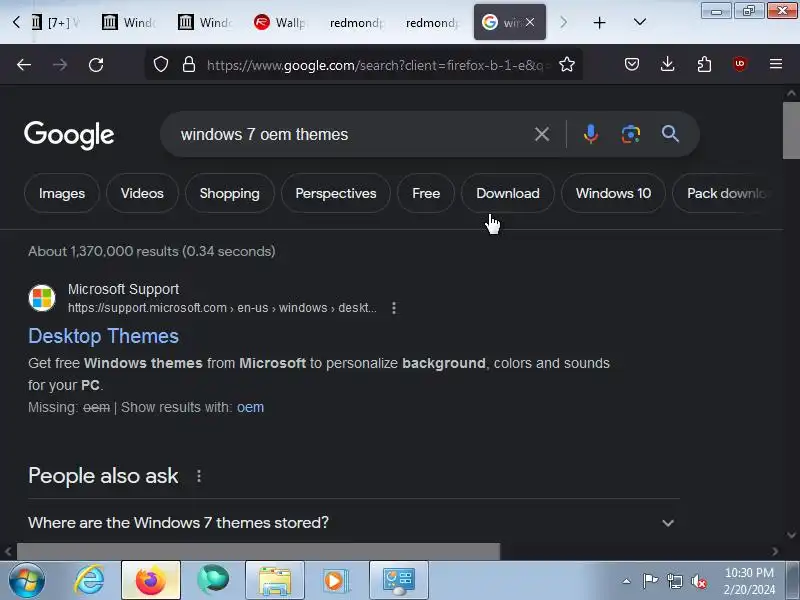Open Windows Explorer from the taskbar
The image size is (800, 600).
(275, 581)
